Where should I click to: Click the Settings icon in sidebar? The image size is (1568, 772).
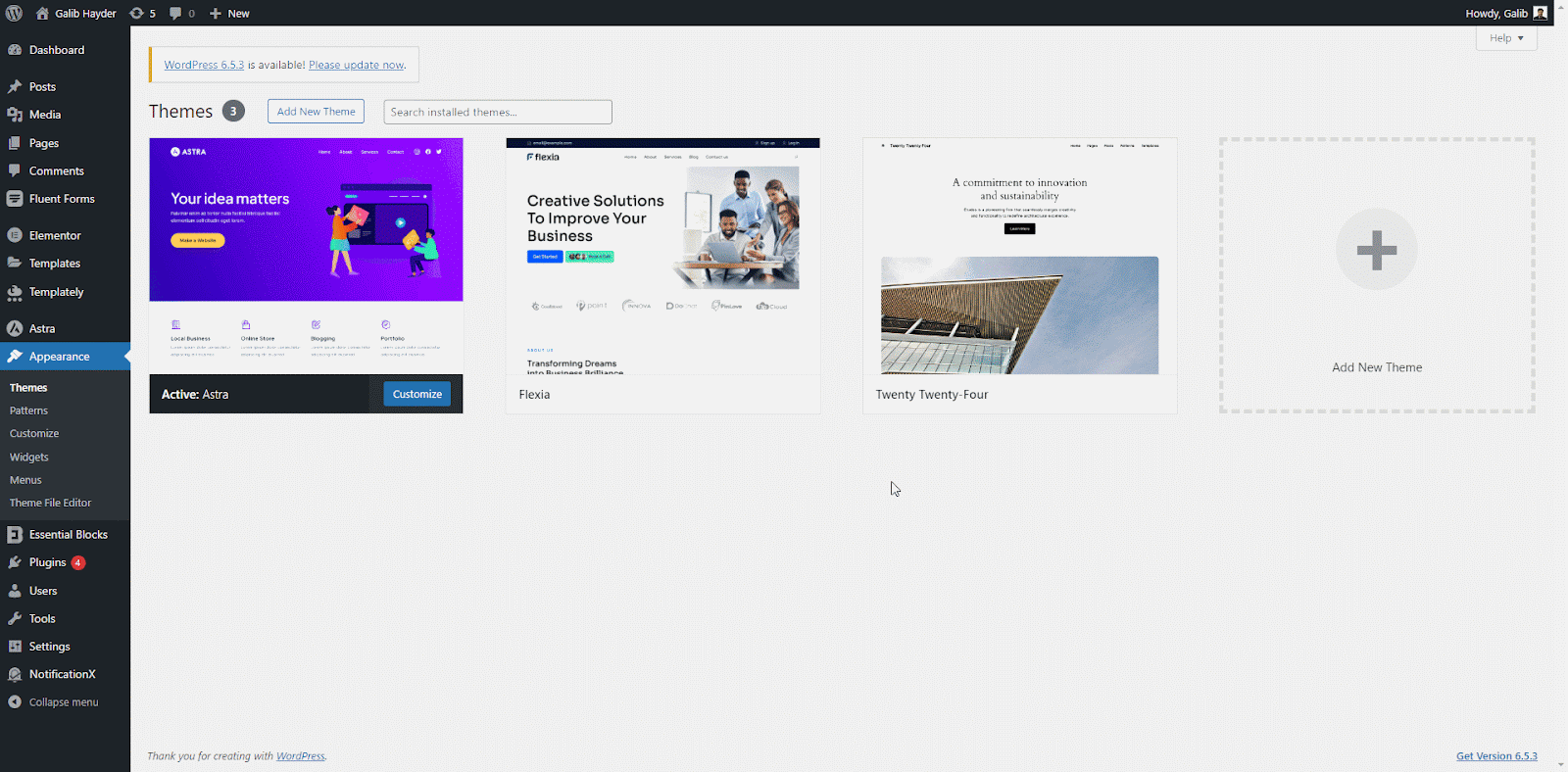click(x=15, y=647)
